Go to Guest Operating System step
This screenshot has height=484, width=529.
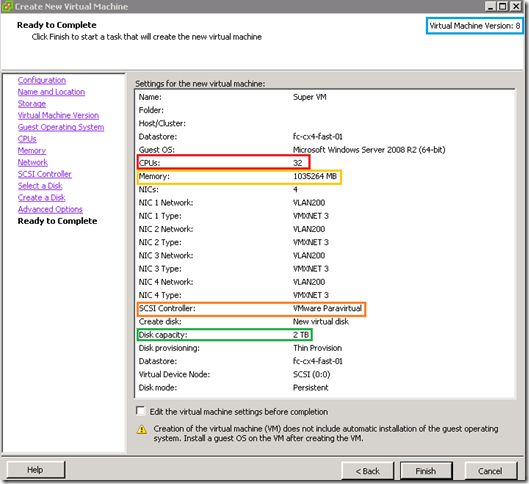(61, 127)
